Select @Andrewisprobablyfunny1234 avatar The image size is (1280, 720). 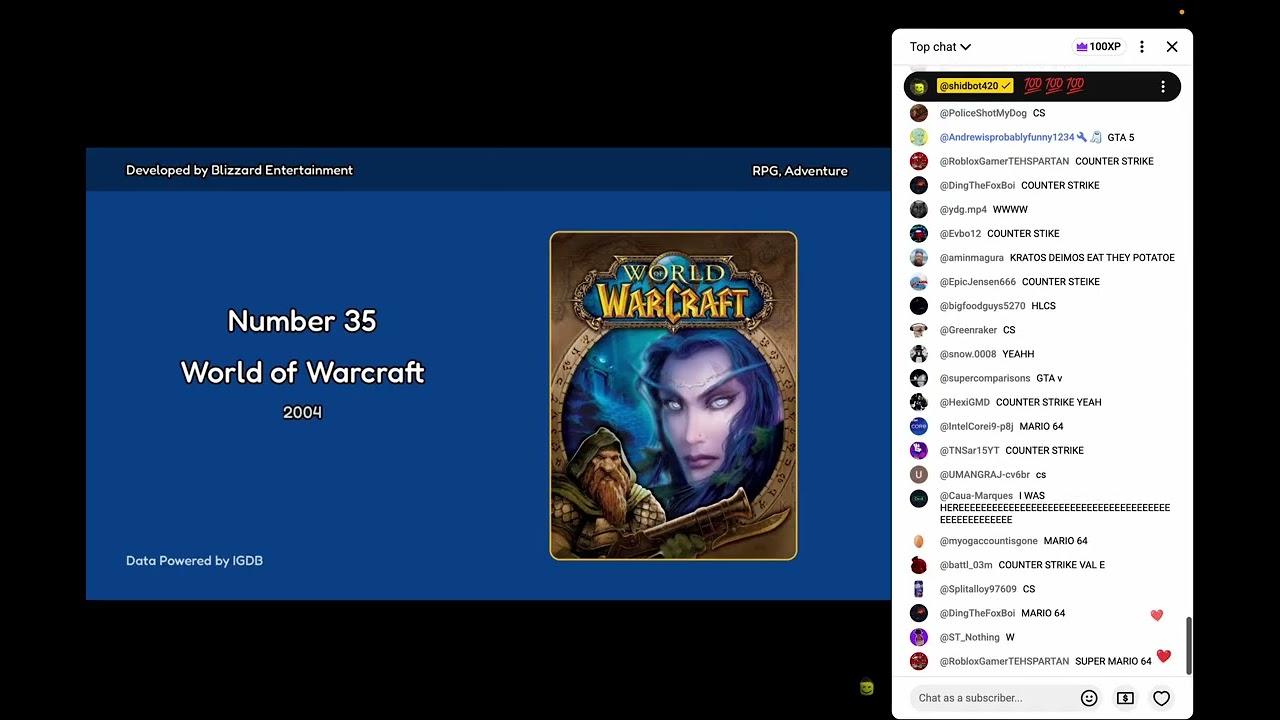pos(919,137)
